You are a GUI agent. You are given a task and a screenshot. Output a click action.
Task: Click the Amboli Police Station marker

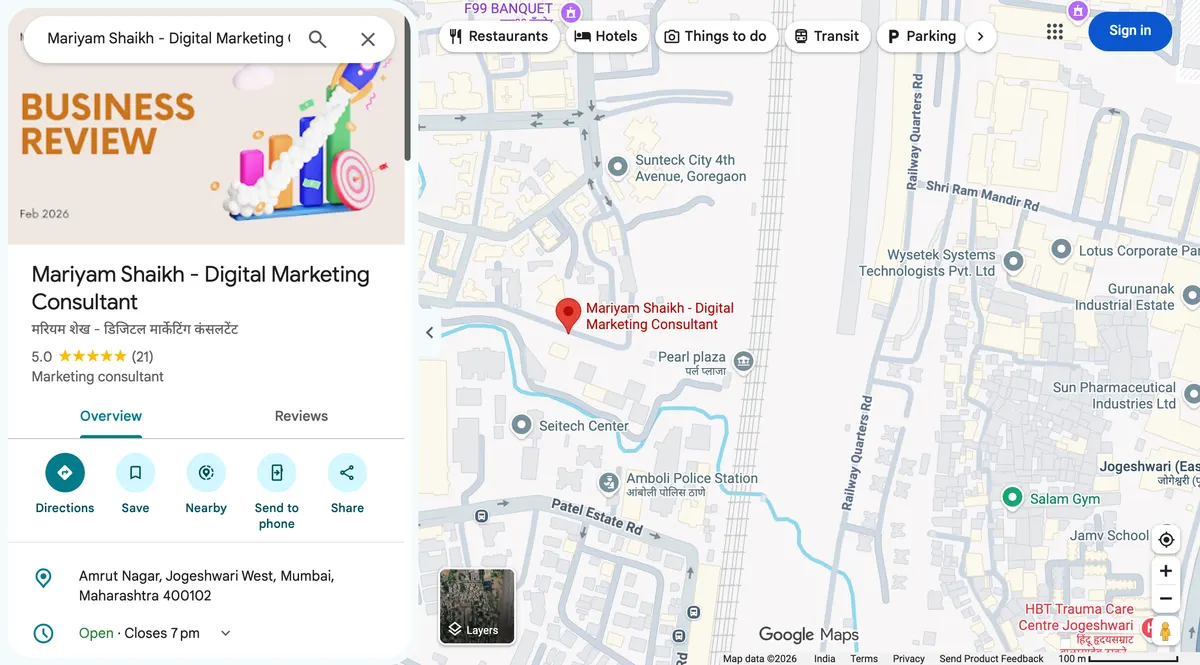(608, 484)
